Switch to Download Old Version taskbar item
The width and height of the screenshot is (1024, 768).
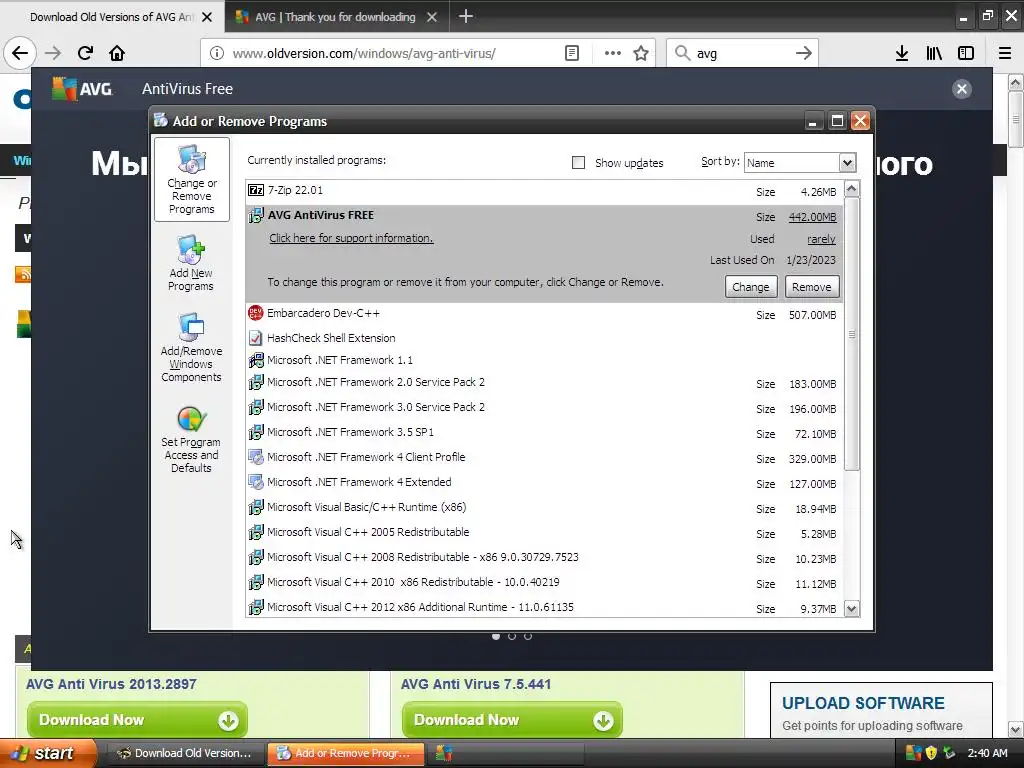(x=184, y=753)
